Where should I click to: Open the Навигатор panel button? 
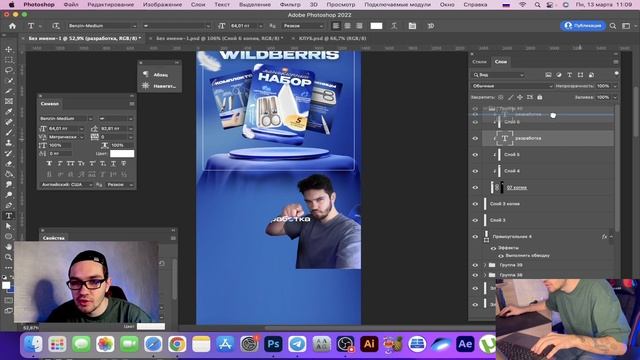[x=160, y=86]
